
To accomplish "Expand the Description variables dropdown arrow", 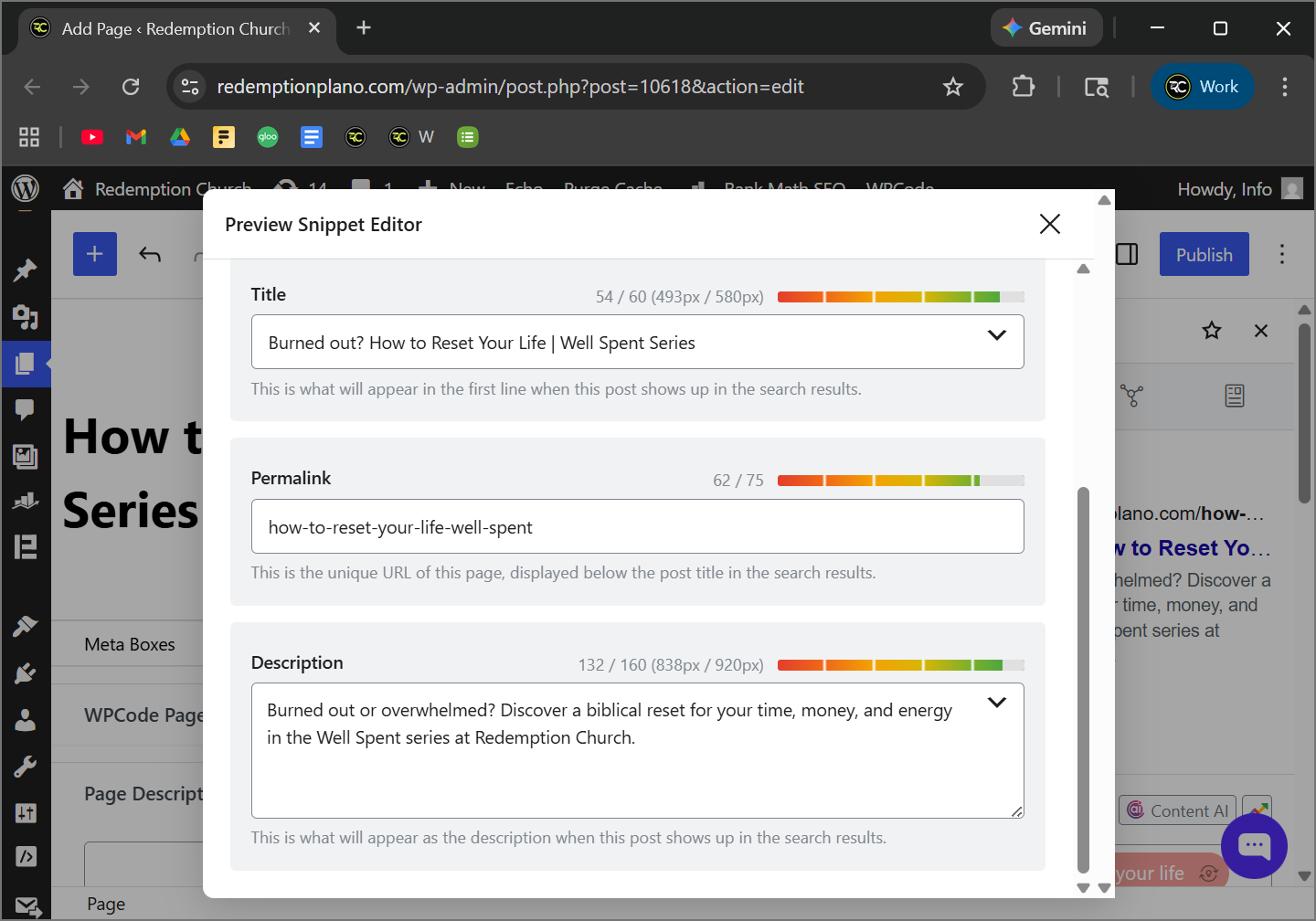I will coord(996,703).
